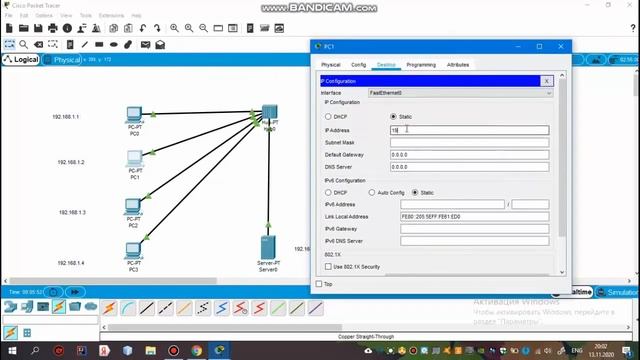Tick the Top checkbox in PC1 window
Image resolution: width=640 pixels, height=360 pixels.
click(x=319, y=284)
